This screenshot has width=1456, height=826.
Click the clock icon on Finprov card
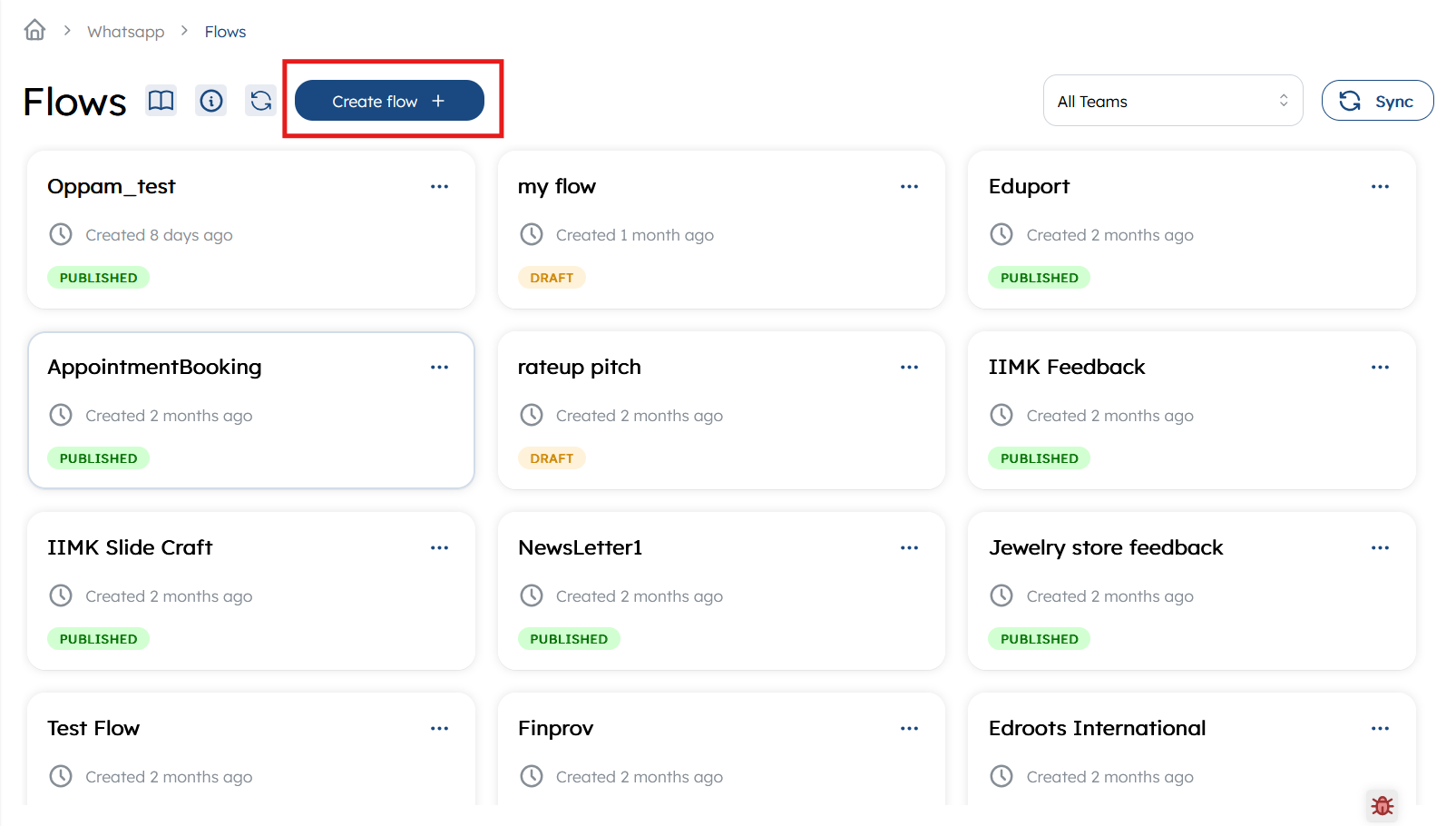532,776
